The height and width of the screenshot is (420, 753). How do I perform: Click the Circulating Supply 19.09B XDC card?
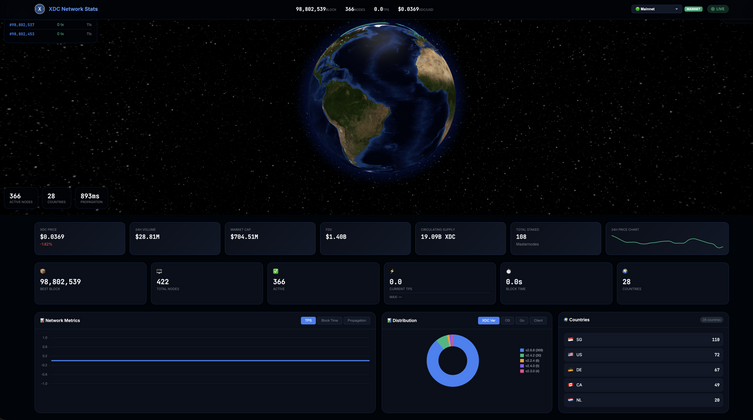[461, 238]
